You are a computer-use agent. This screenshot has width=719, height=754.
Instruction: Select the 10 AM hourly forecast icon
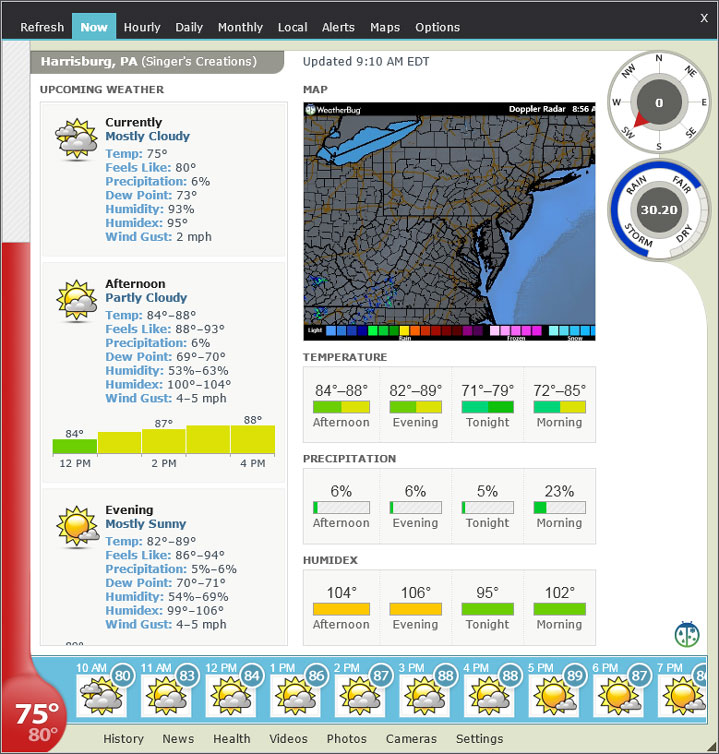[x=101, y=695]
